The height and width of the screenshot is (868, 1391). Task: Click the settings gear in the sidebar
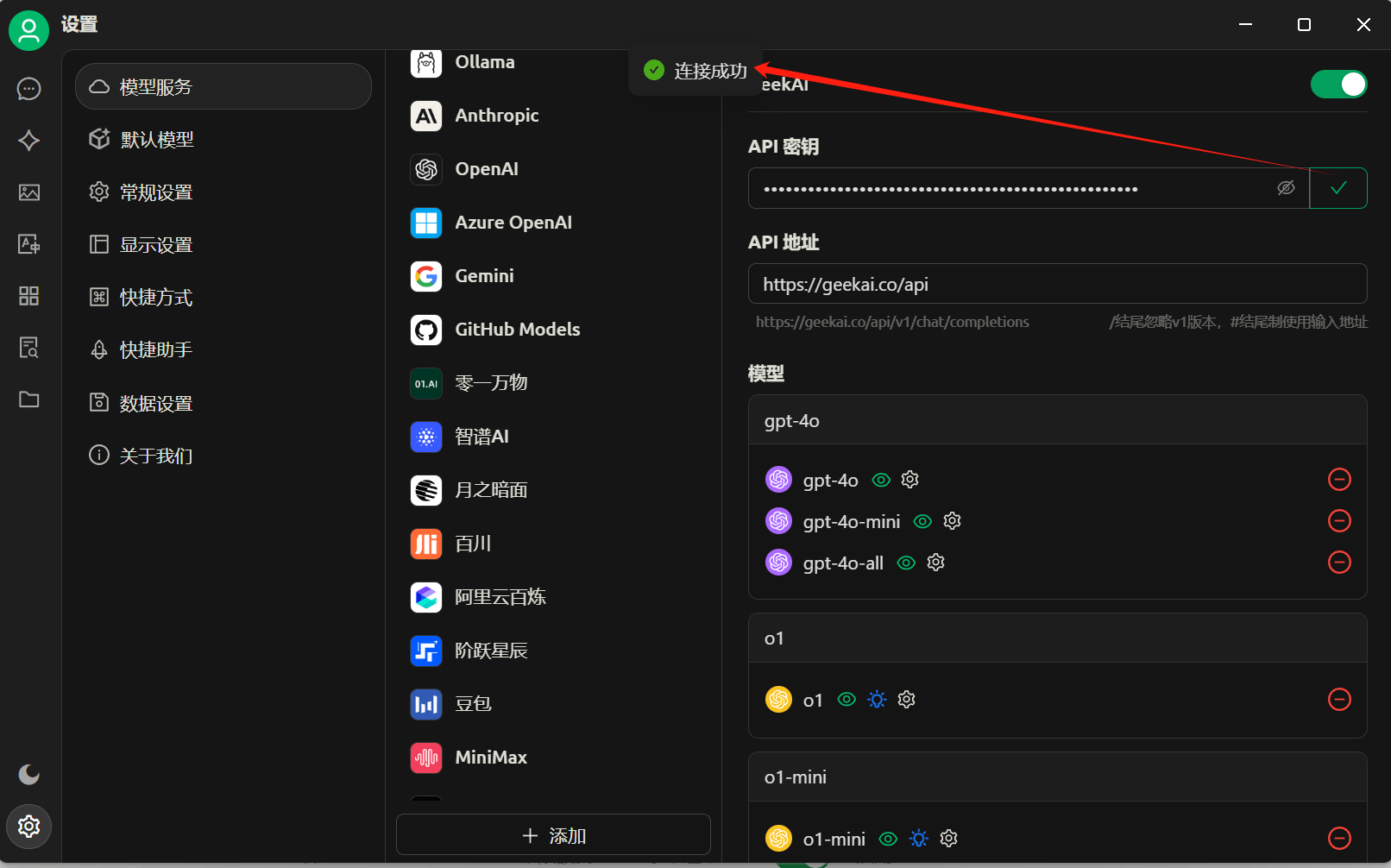point(29,827)
